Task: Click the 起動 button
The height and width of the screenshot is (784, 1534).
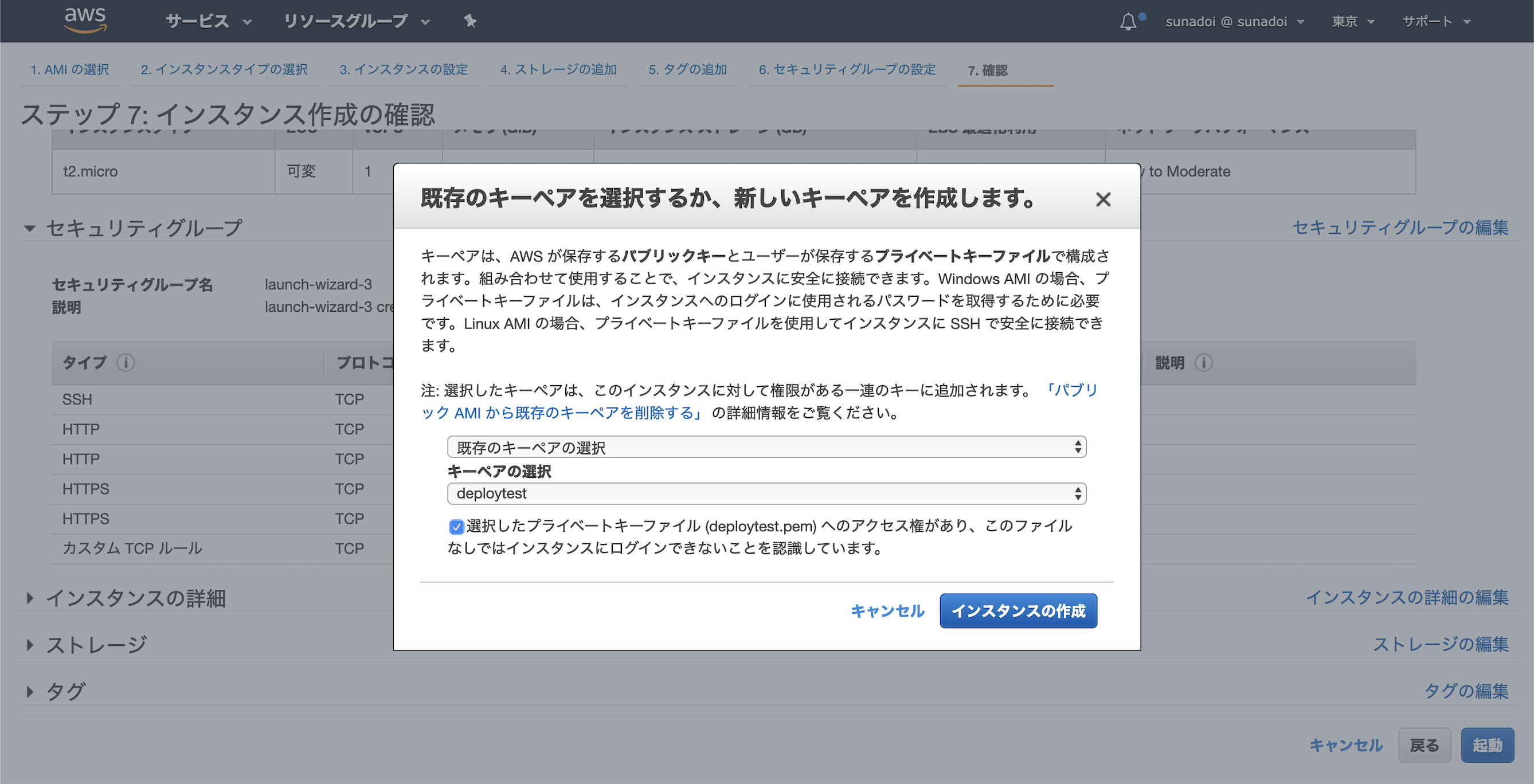Action: 1488,744
